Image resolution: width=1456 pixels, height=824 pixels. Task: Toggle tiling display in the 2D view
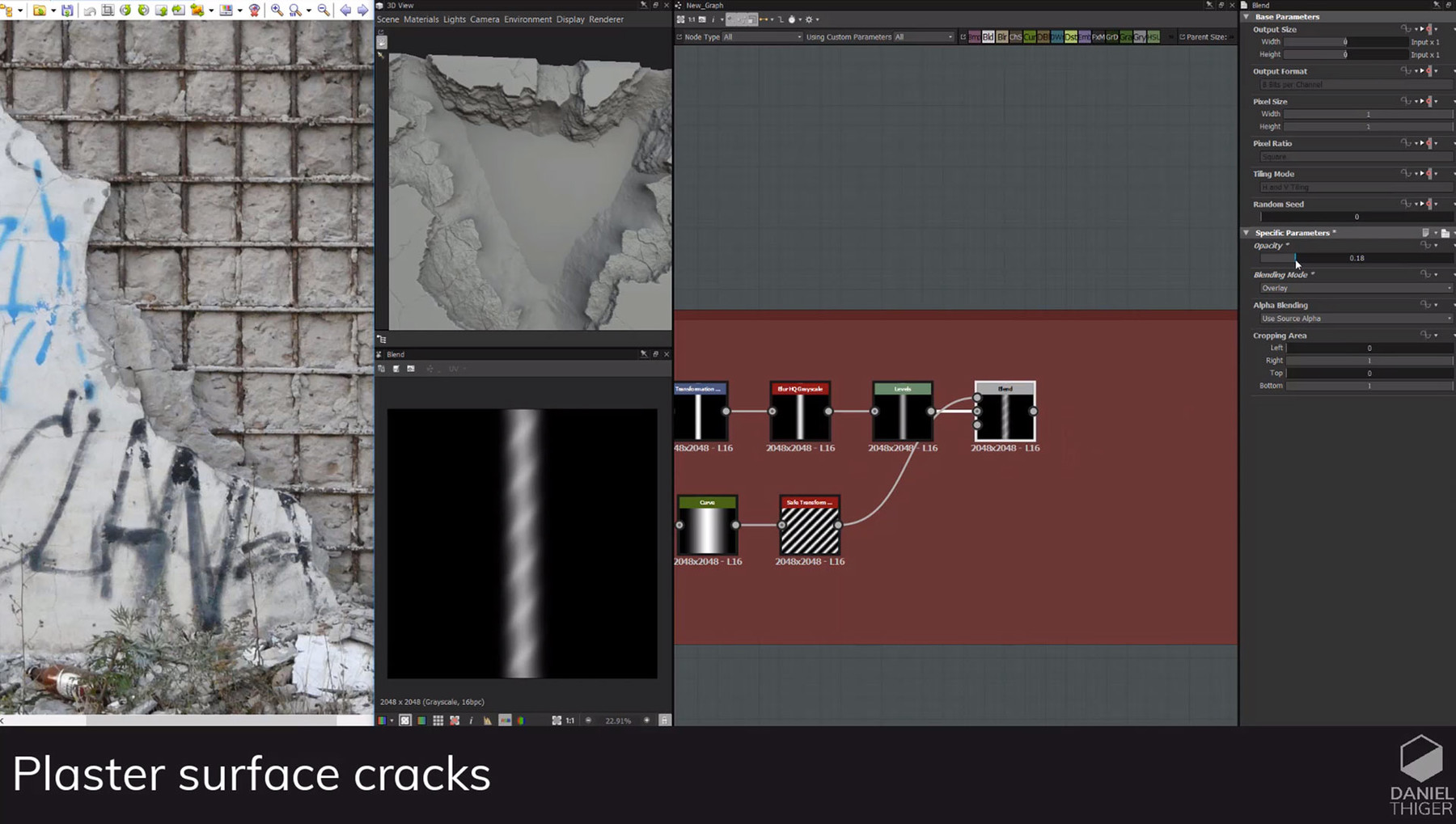pyautogui.click(x=440, y=720)
